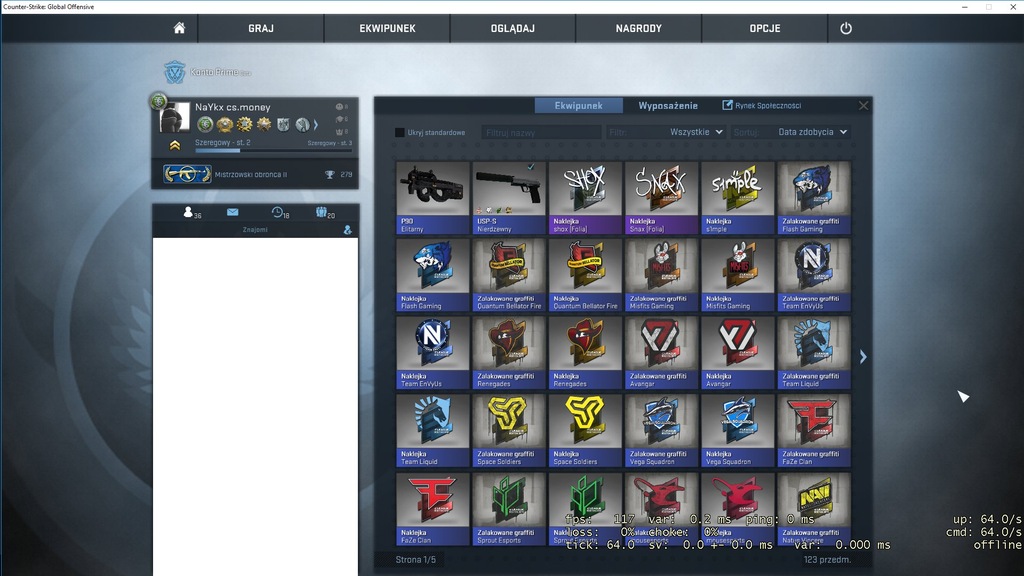Click the trophy wins icon

coord(330,174)
